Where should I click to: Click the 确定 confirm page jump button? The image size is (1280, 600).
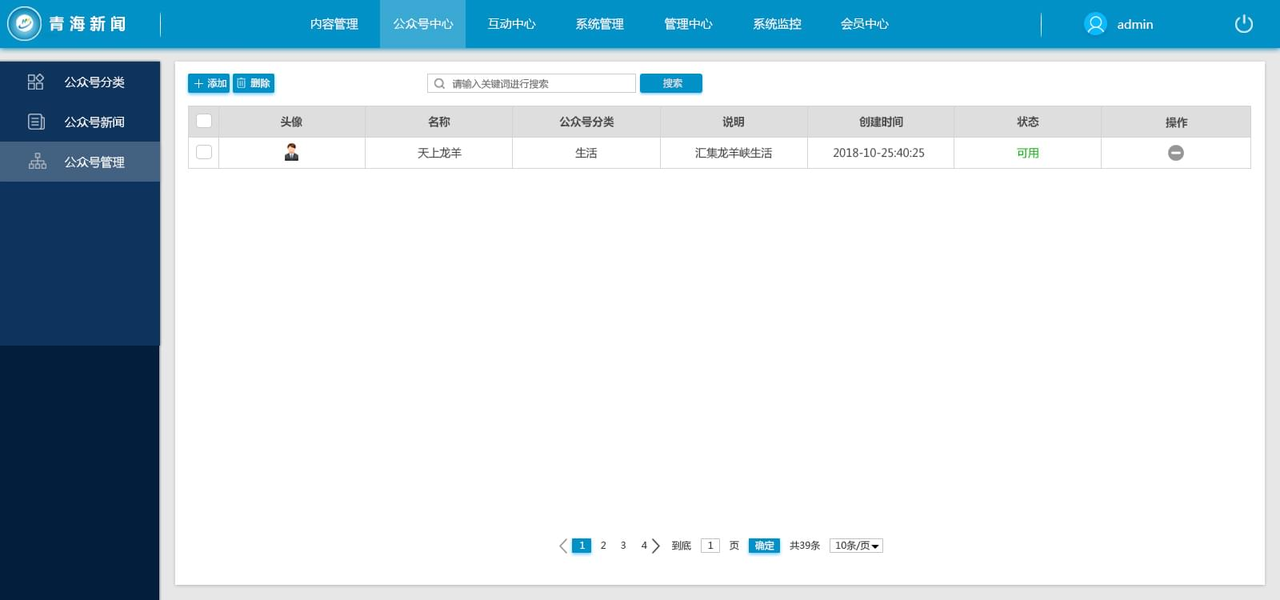pyautogui.click(x=764, y=546)
